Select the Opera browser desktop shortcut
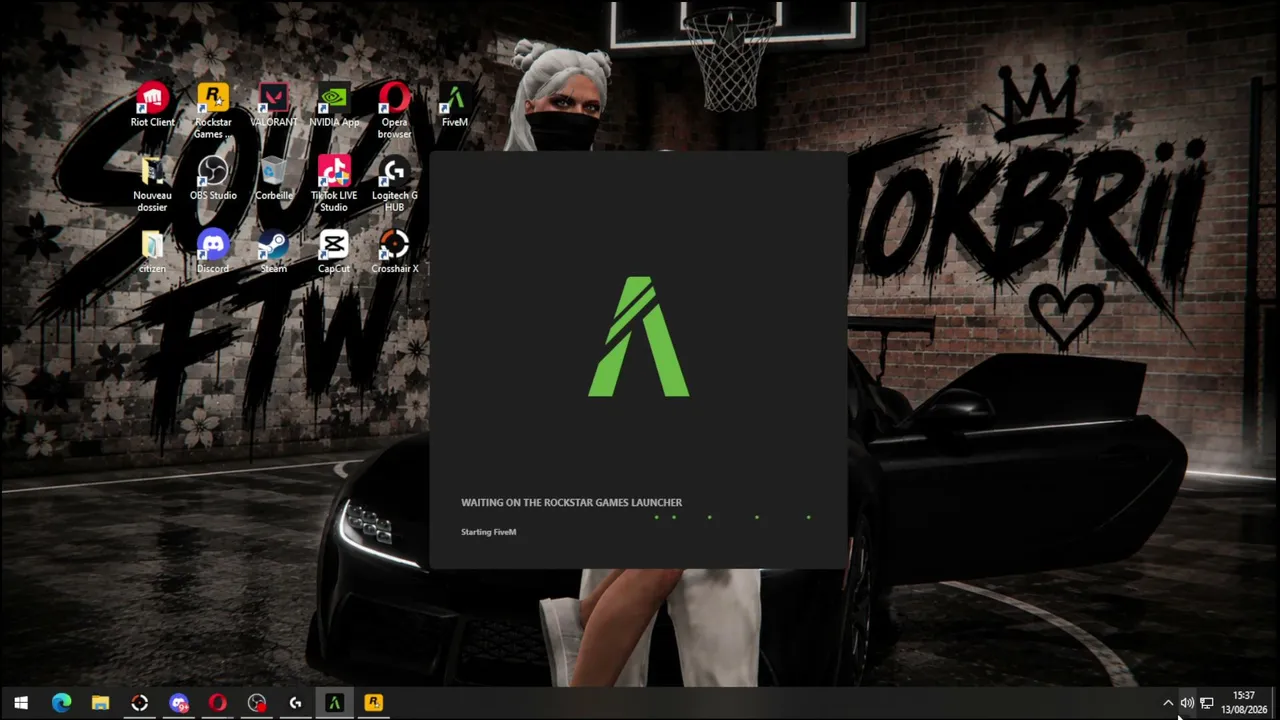This screenshot has width=1280, height=720. pyautogui.click(x=394, y=112)
